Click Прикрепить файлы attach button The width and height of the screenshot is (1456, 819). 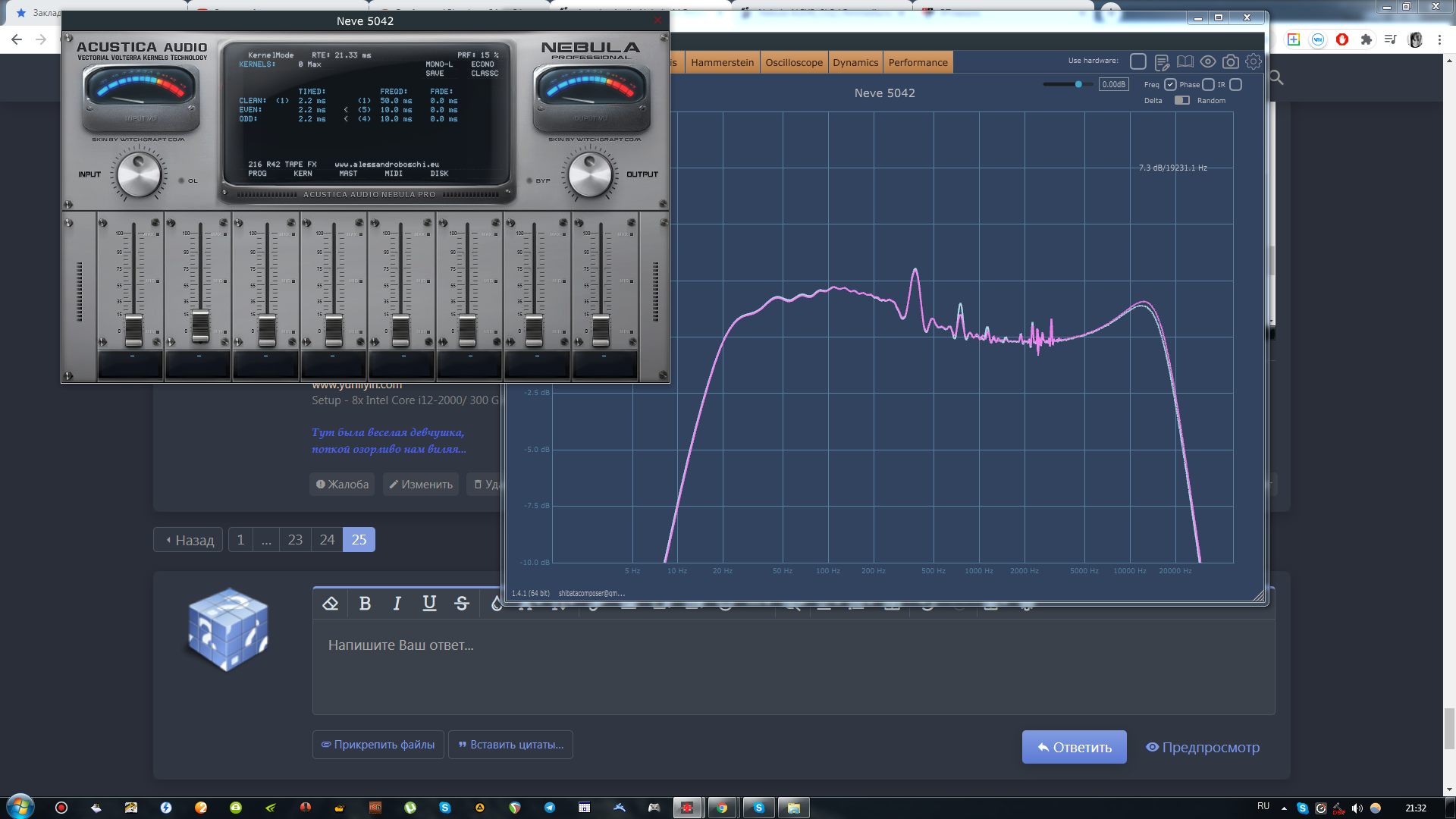coord(378,745)
